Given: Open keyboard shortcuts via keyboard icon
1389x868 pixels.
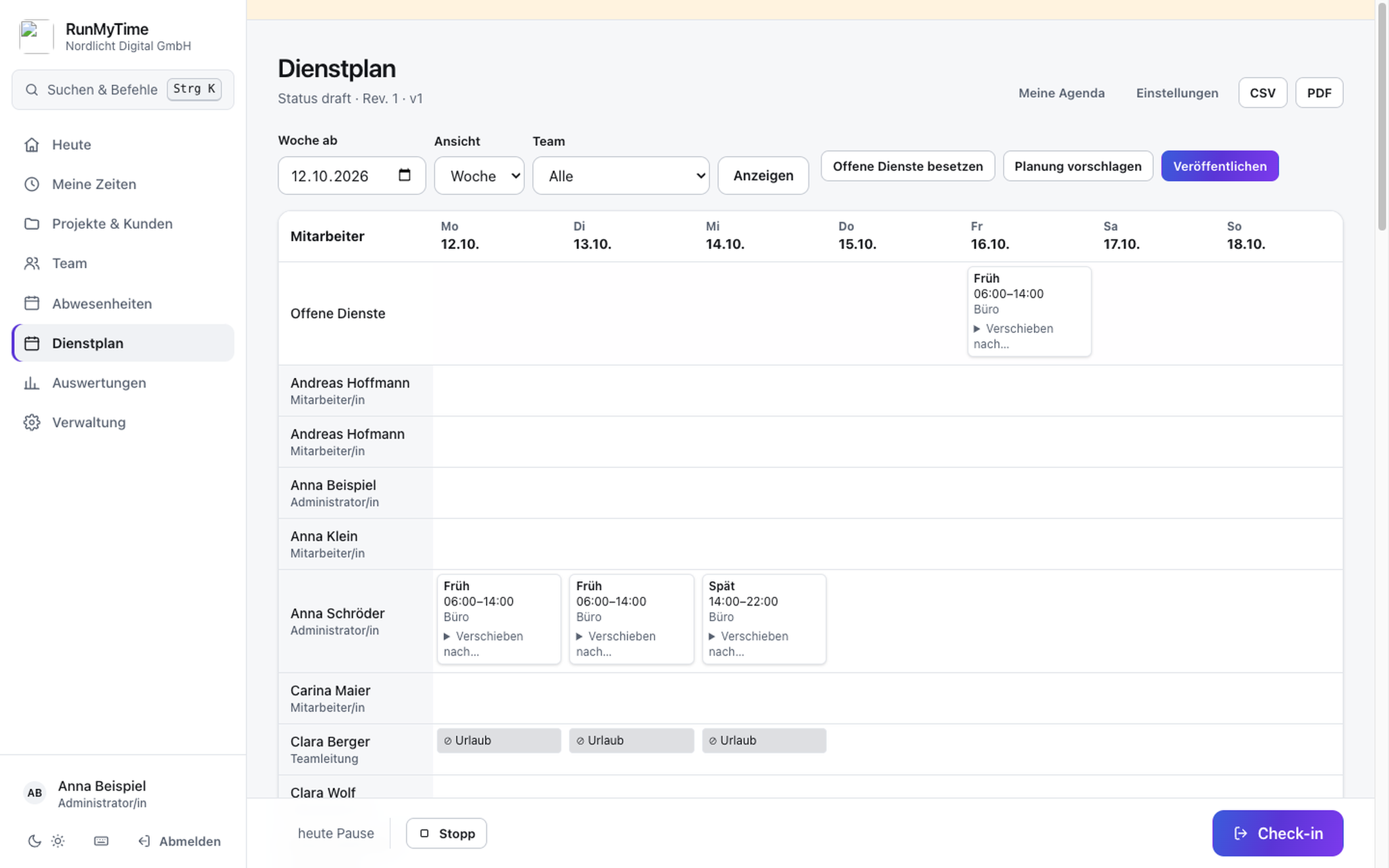Looking at the screenshot, I should (101, 841).
